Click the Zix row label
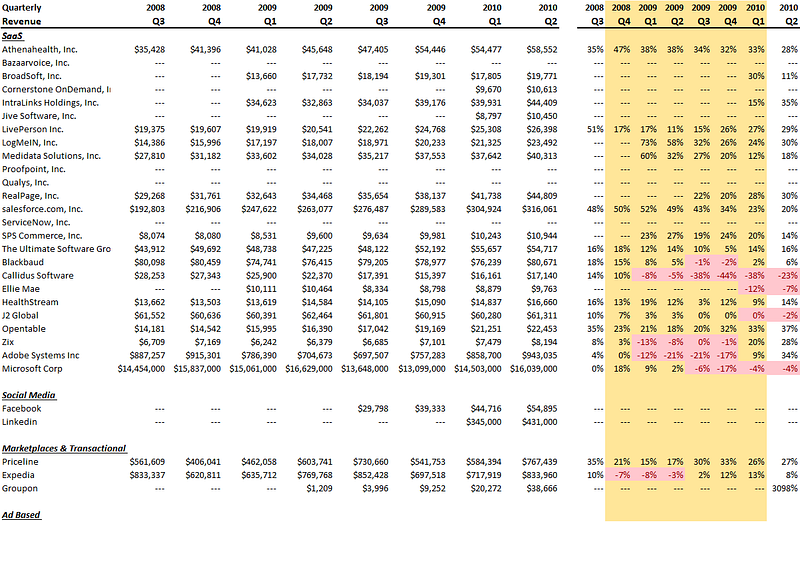The image size is (800, 585). [x=8, y=342]
